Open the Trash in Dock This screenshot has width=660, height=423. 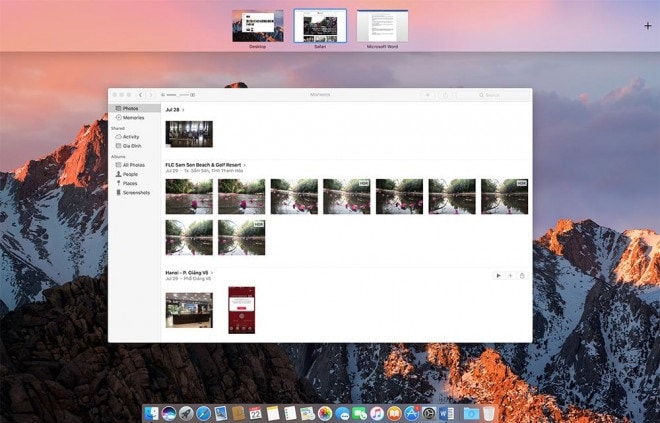click(488, 414)
